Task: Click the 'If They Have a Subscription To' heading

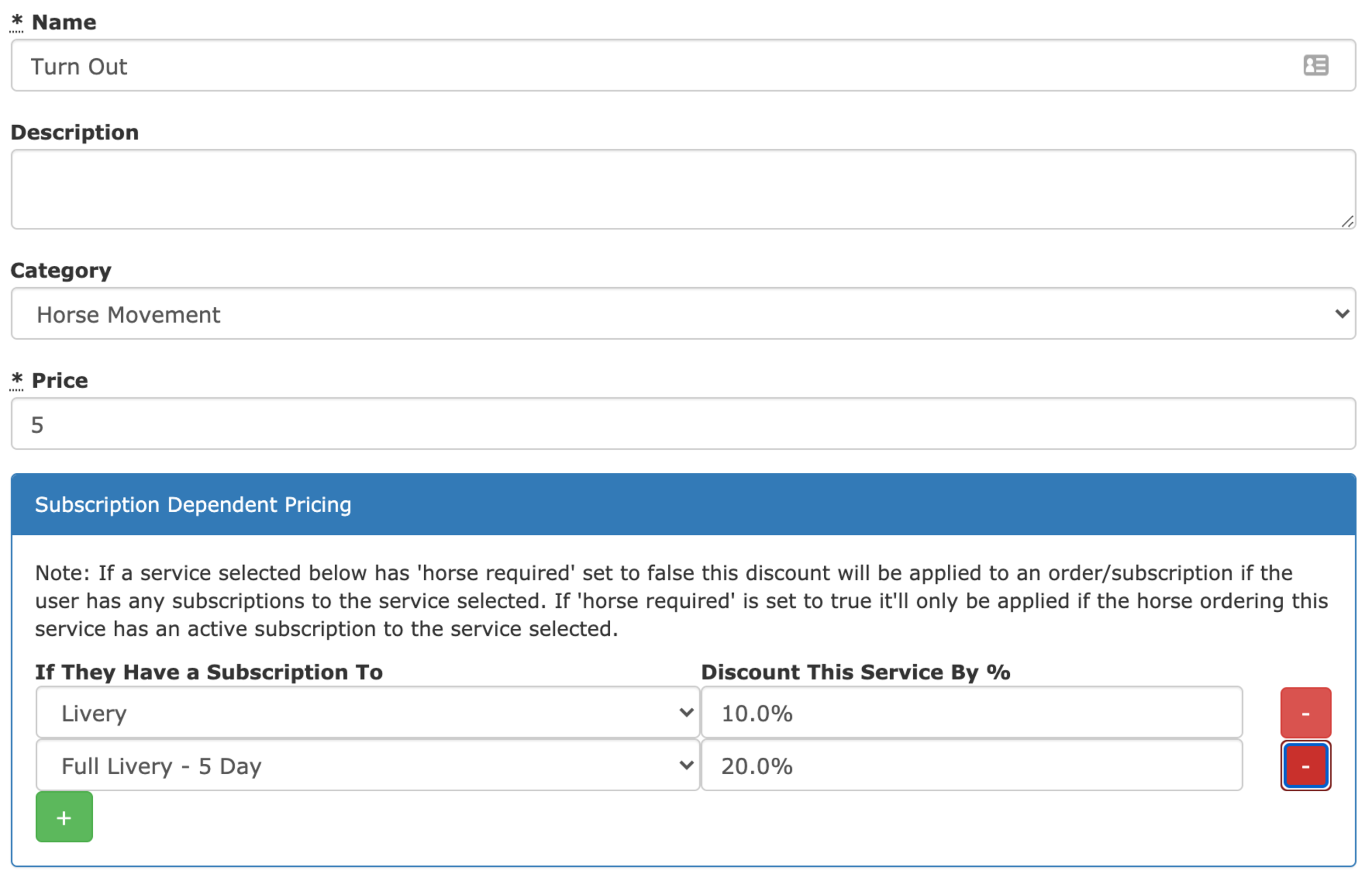Action: pos(209,672)
